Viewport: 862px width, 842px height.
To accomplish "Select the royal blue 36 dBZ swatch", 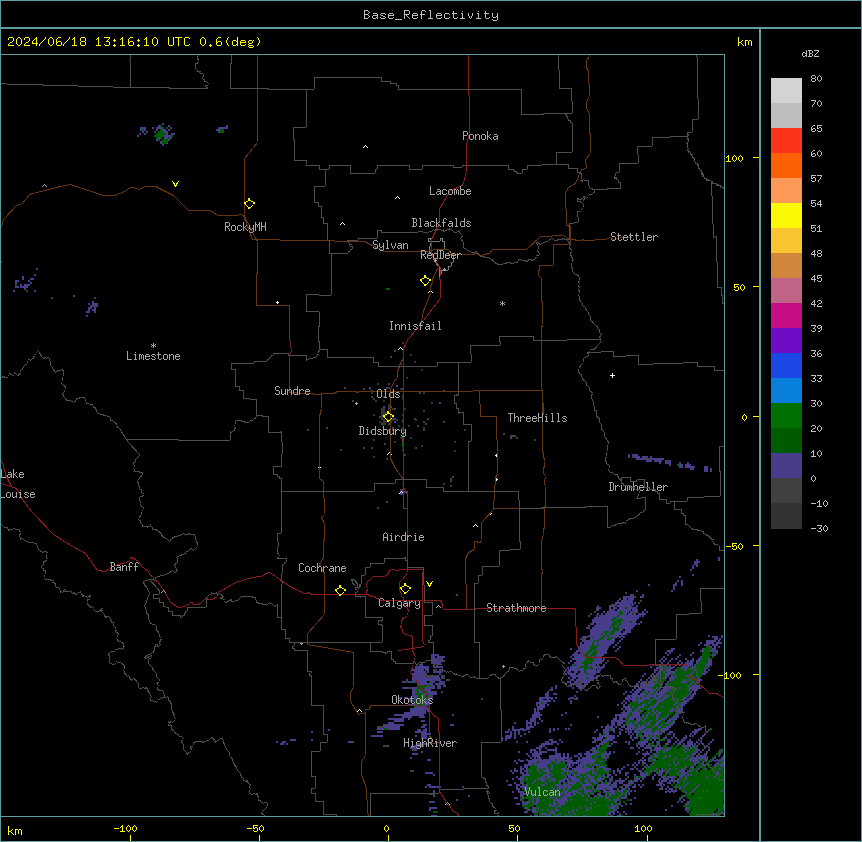I will (x=786, y=365).
